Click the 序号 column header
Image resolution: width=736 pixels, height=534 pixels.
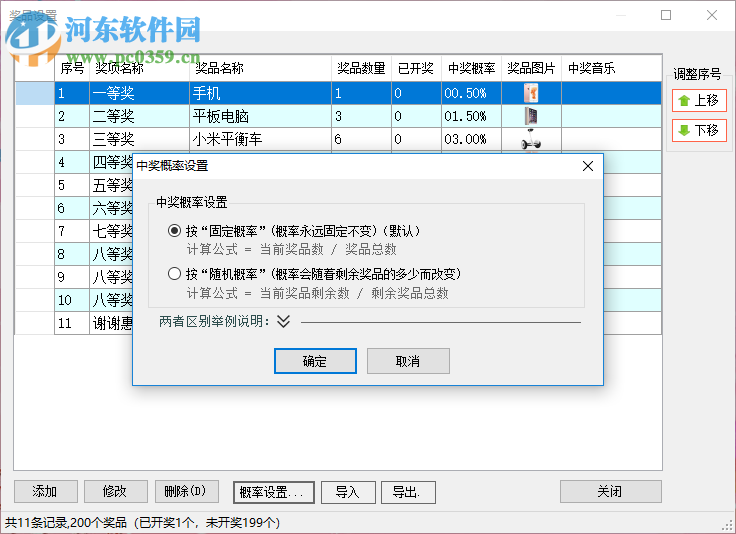pyautogui.click(x=72, y=69)
